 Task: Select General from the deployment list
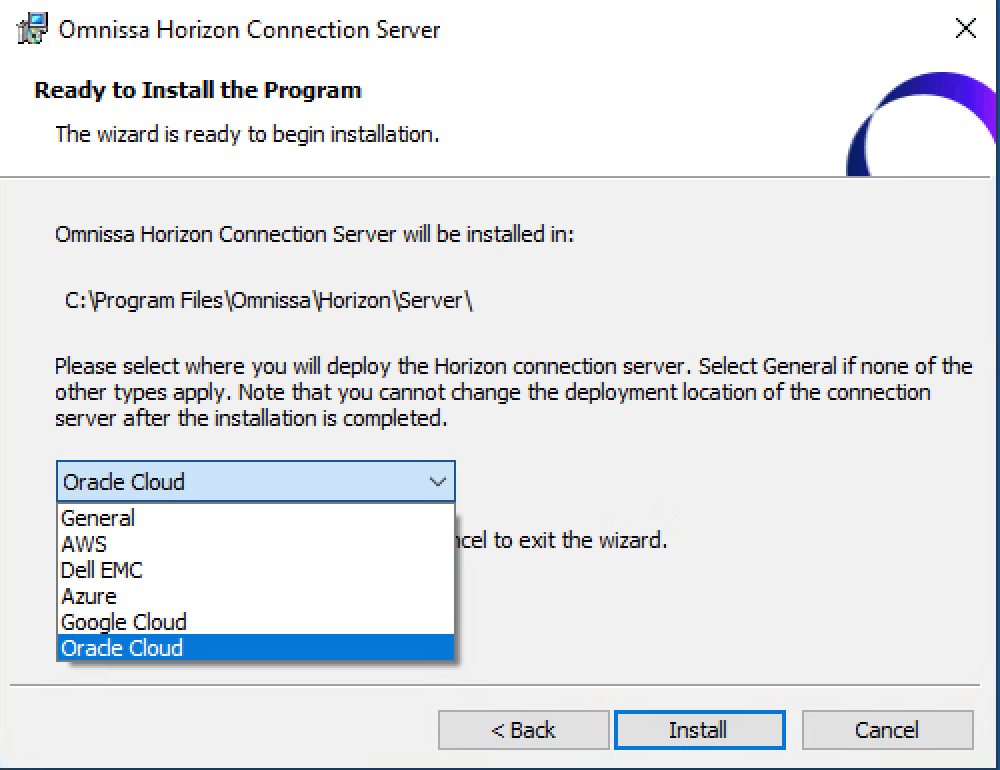[256, 518]
